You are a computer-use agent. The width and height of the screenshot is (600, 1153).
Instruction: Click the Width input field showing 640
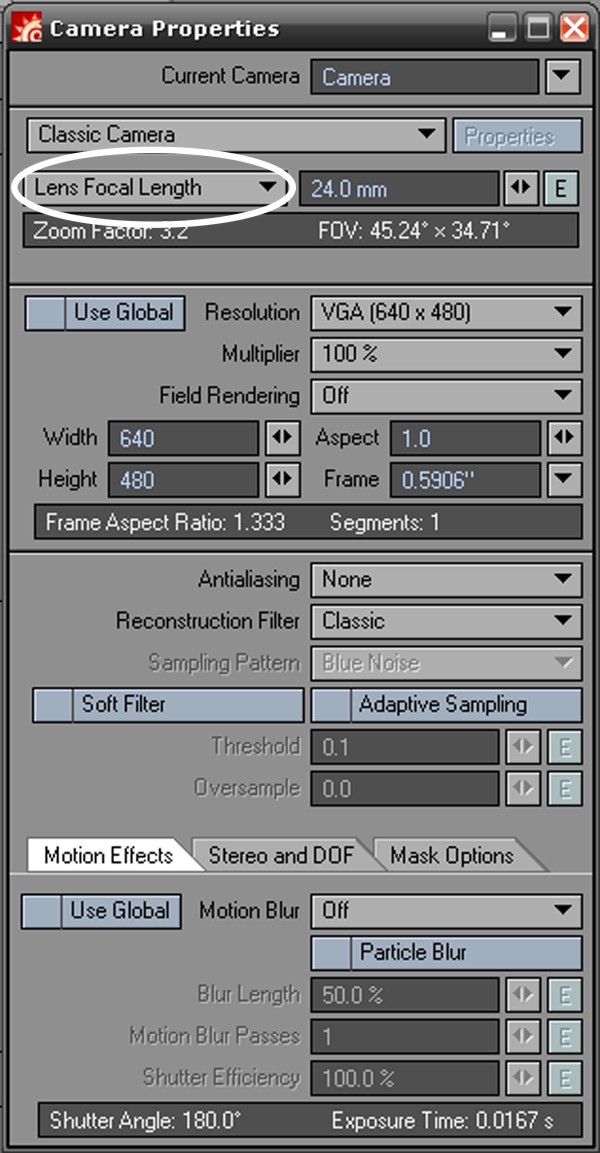click(x=183, y=438)
